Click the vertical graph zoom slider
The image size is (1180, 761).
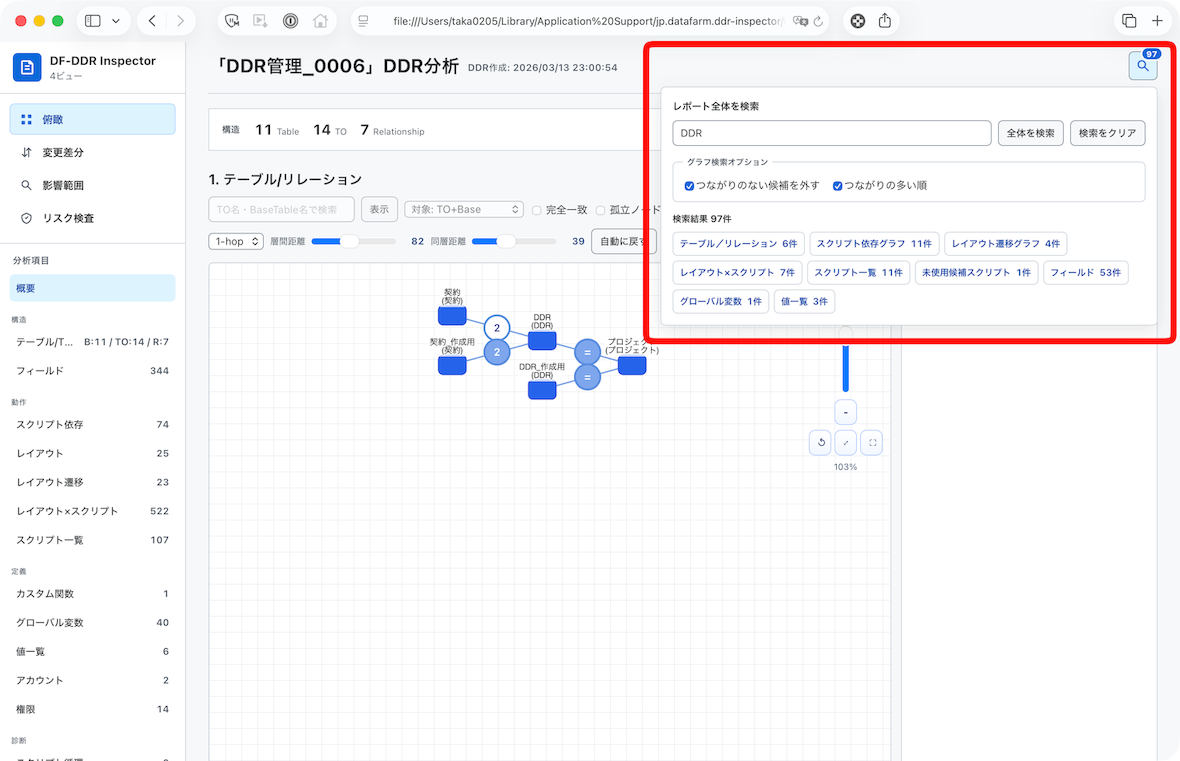[x=846, y=360]
